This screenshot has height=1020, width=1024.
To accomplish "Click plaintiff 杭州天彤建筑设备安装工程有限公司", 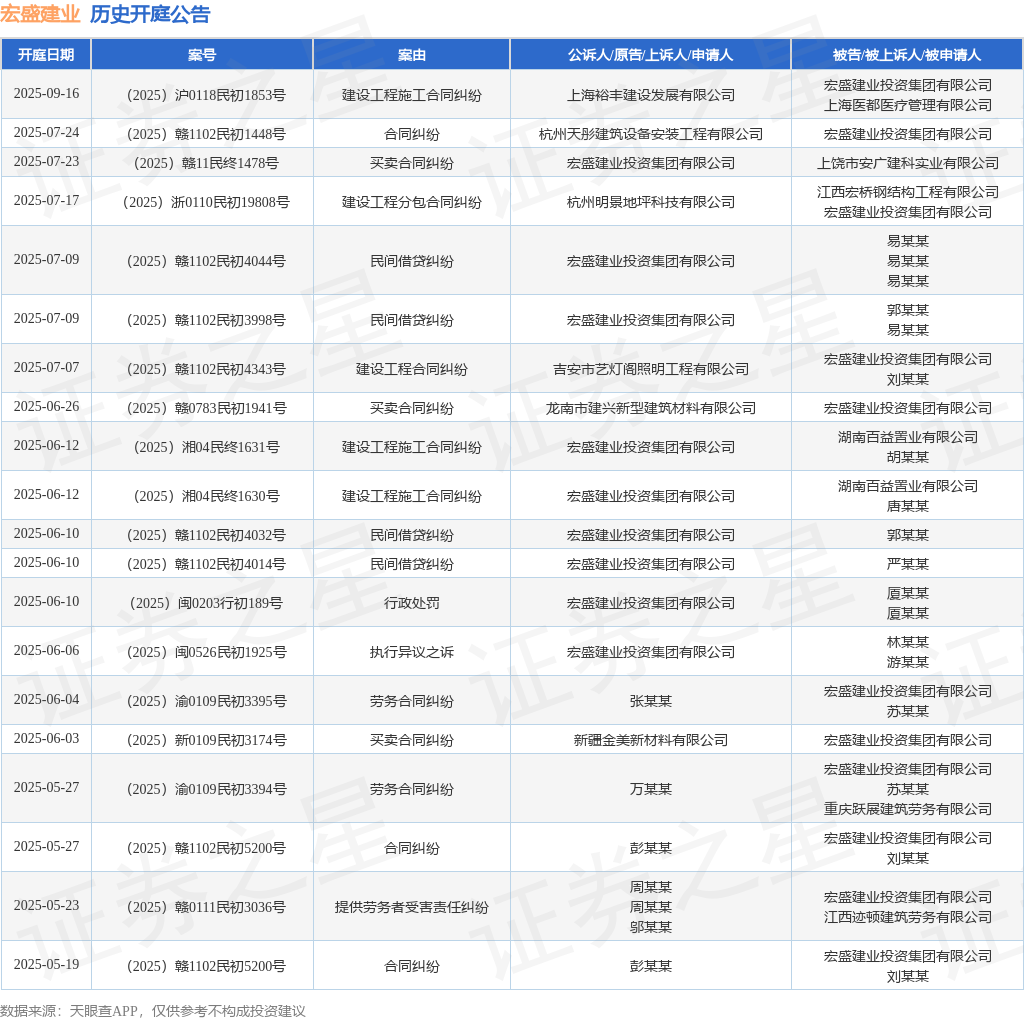I will click(x=650, y=135).
